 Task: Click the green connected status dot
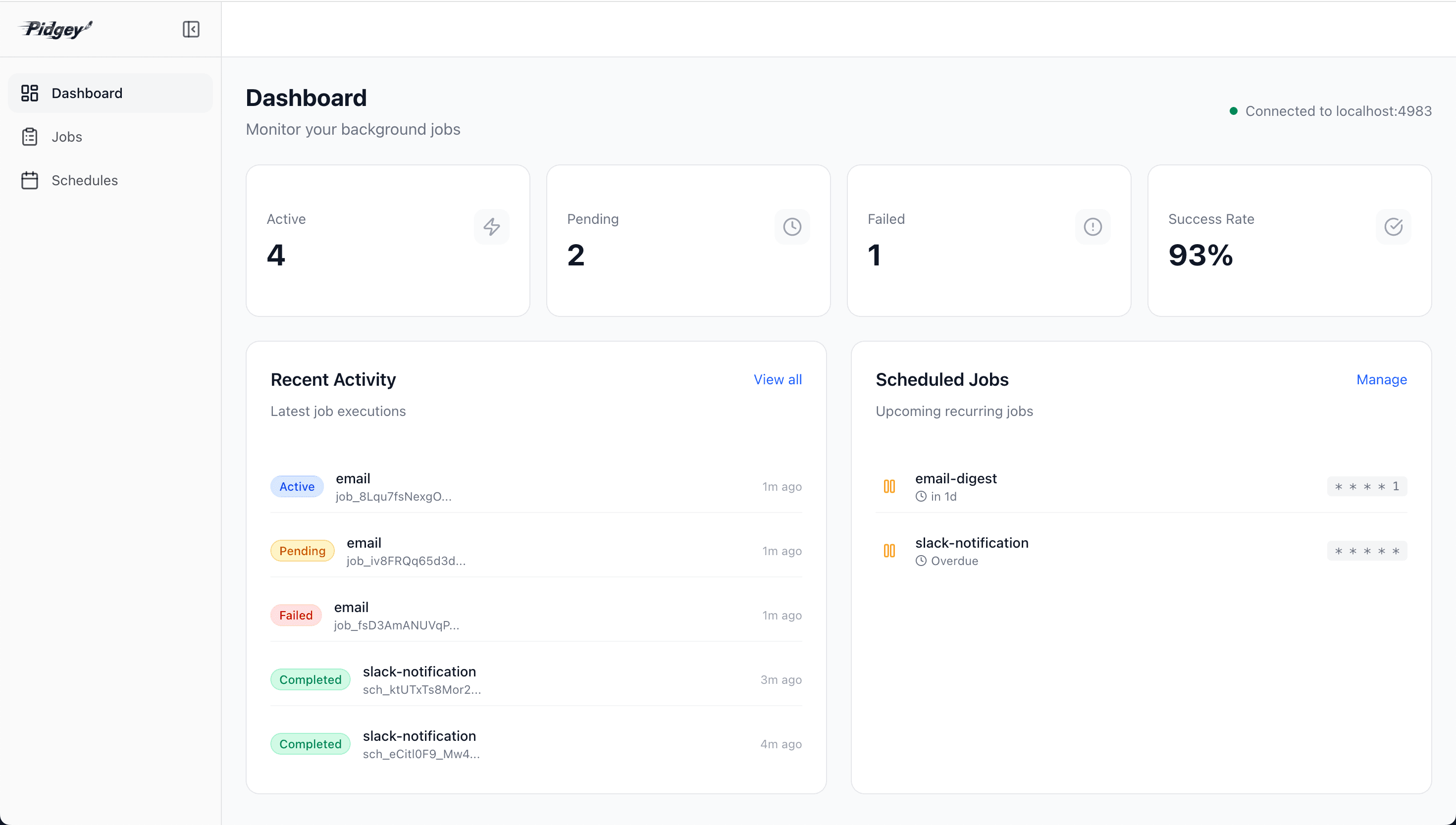[1235, 110]
